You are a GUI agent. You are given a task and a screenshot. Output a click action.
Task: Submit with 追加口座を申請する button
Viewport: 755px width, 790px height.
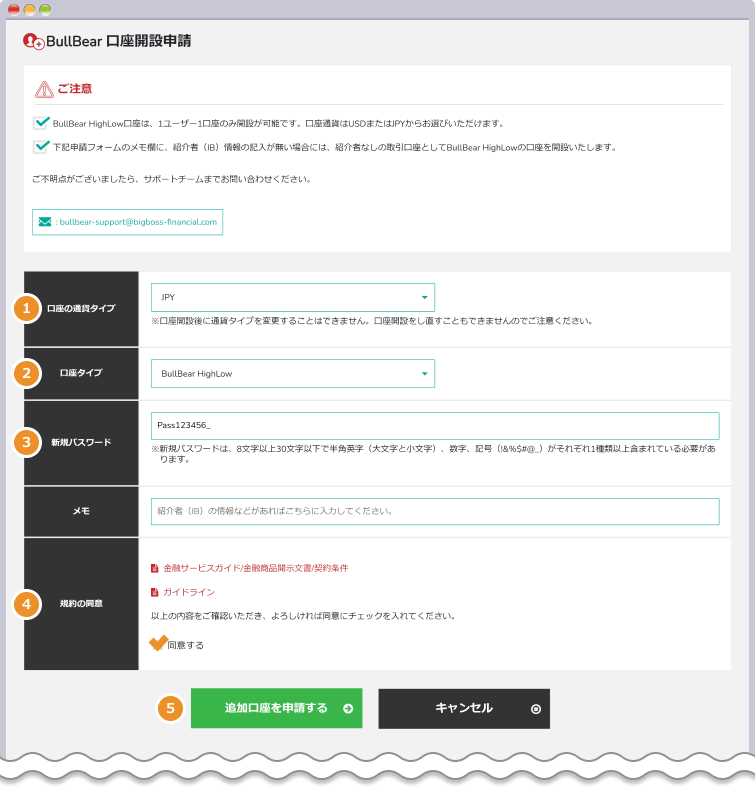(x=277, y=708)
